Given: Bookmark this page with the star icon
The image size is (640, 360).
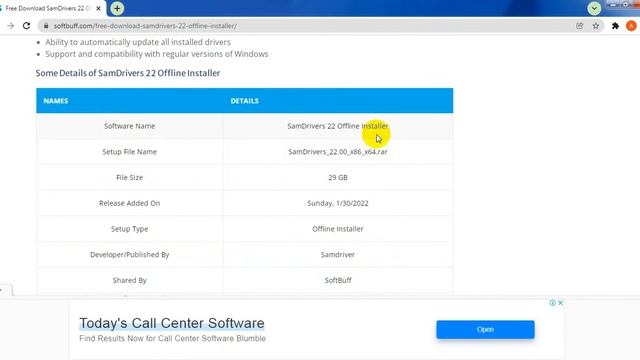Looking at the screenshot, I should [596, 26].
